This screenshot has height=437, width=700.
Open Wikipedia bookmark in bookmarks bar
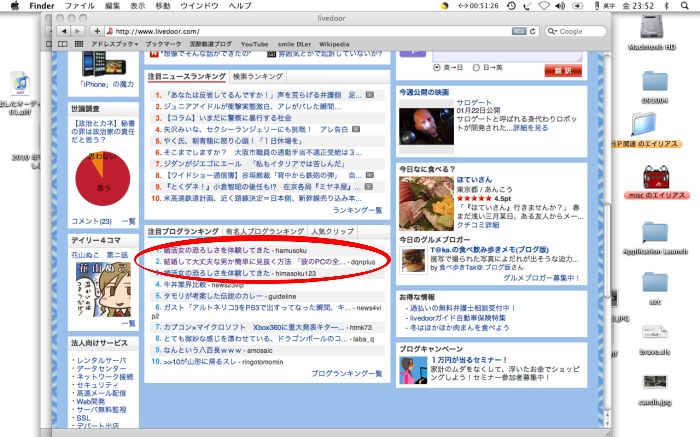[x=334, y=44]
